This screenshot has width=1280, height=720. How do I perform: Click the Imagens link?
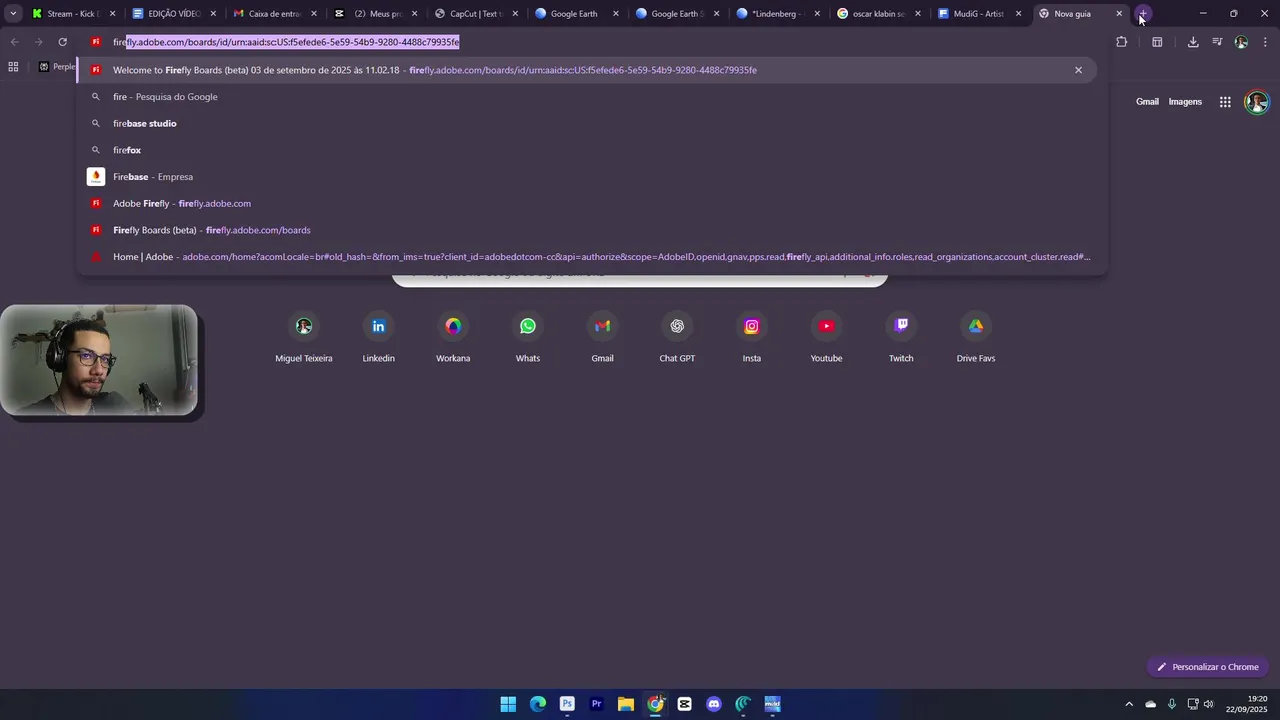[1185, 102]
